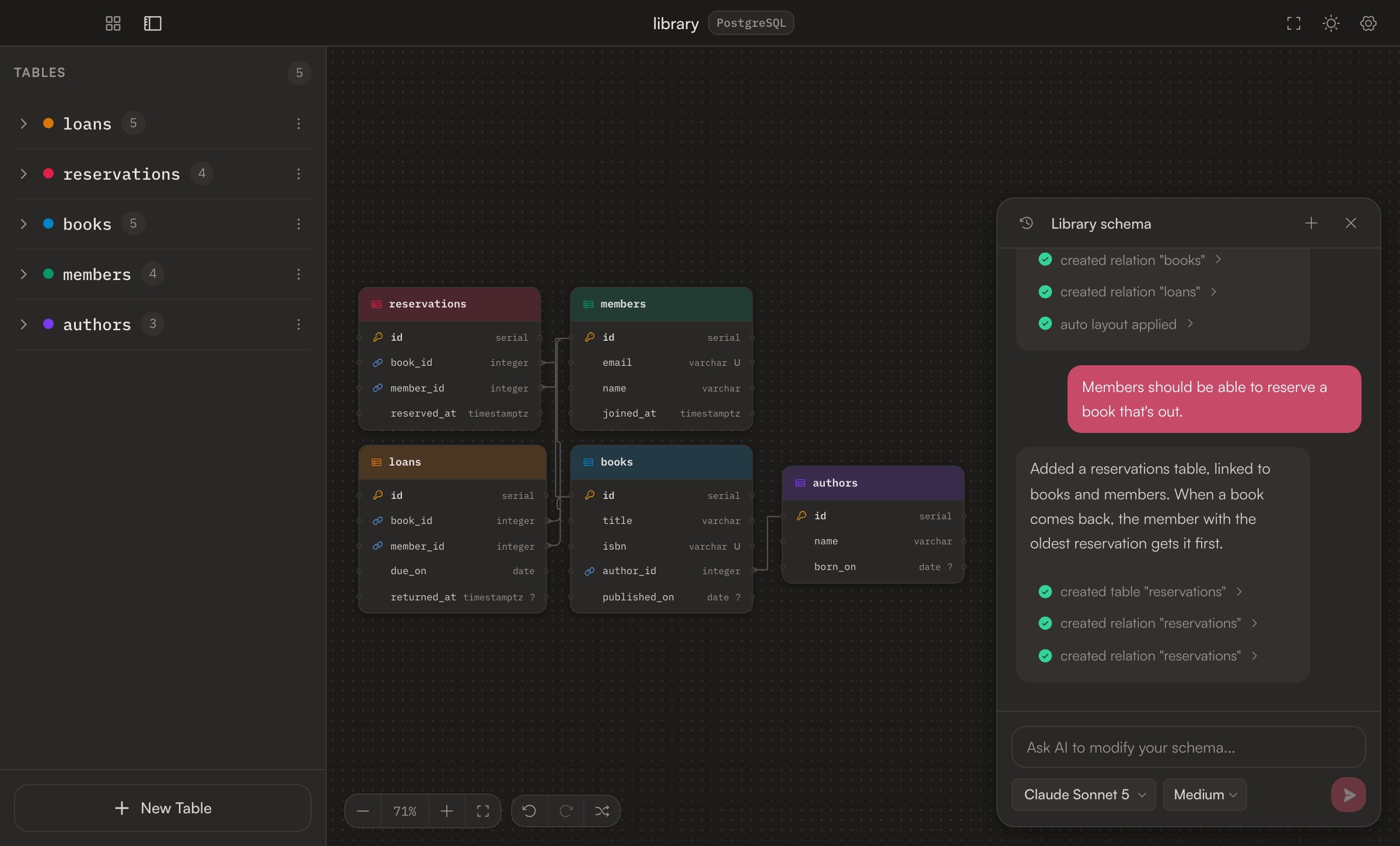Zoom in the canvas

[447, 811]
